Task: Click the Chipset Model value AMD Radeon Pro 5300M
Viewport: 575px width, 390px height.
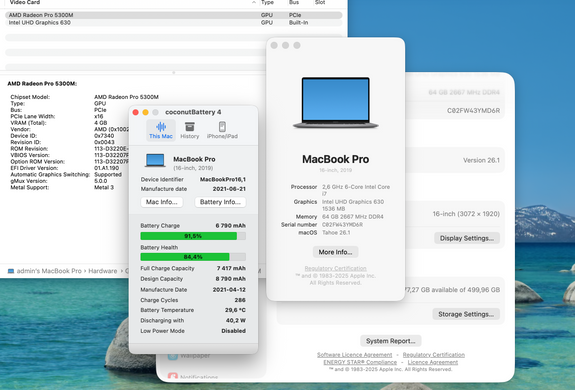Action: (126, 97)
